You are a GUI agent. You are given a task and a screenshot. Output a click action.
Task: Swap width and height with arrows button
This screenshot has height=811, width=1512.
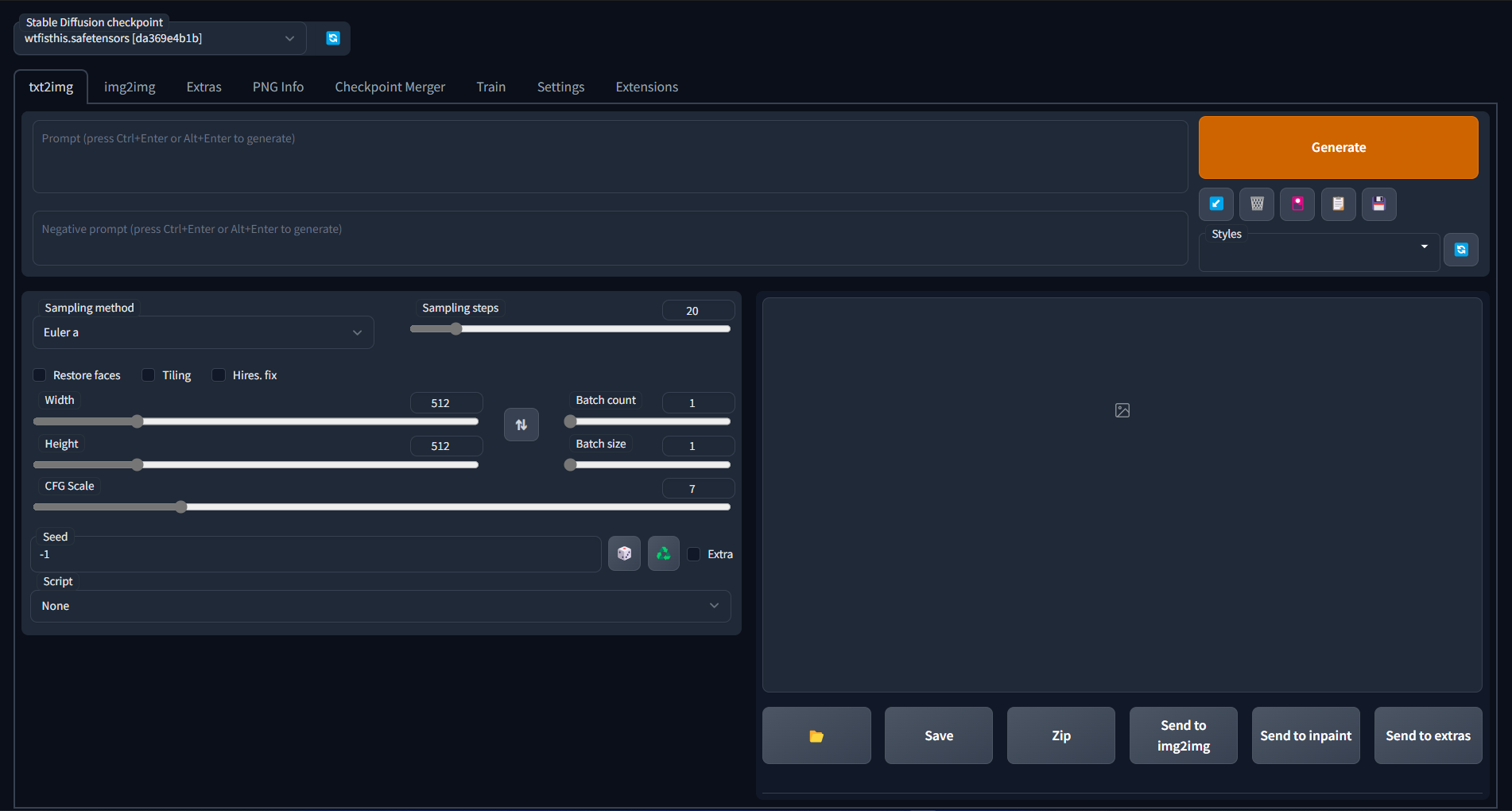pos(521,425)
